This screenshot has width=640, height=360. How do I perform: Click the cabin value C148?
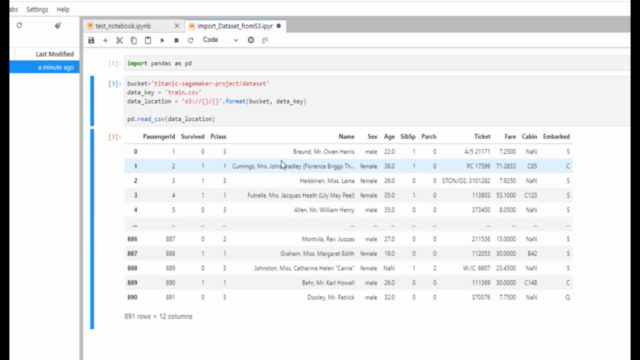point(531,283)
